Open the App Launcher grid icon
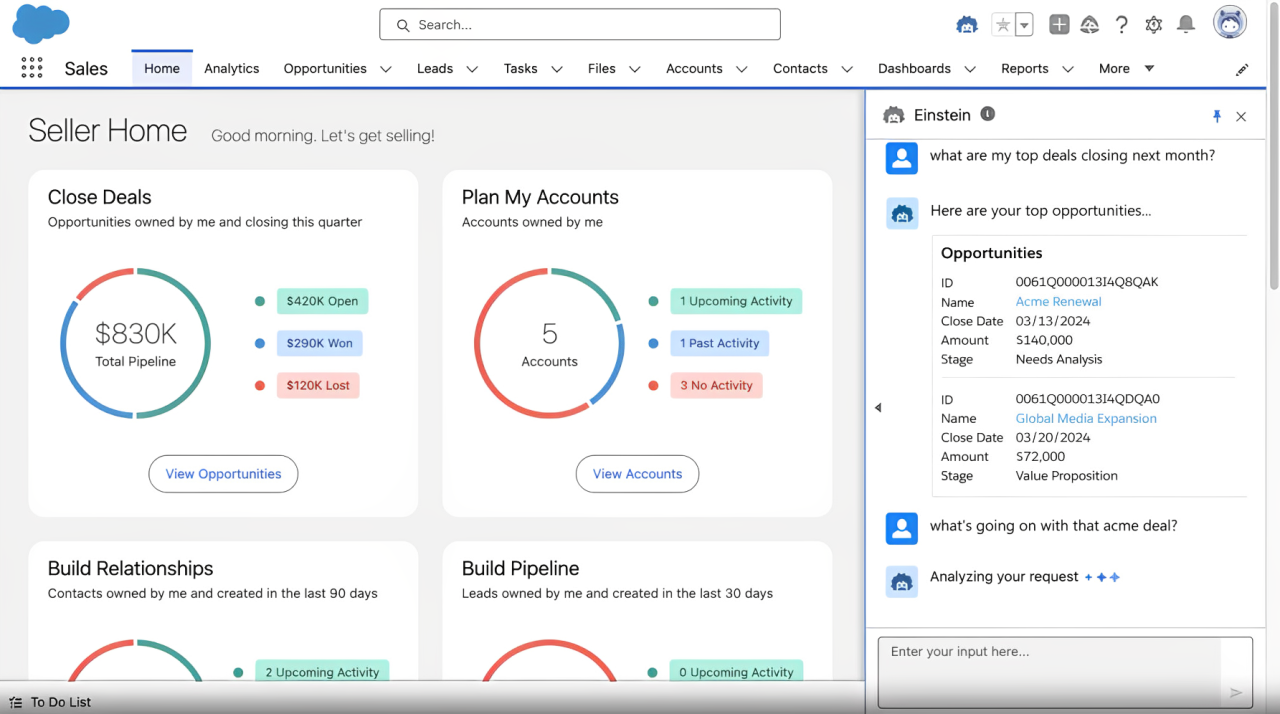Screen dimensions: 1280x714 [x=32, y=68]
